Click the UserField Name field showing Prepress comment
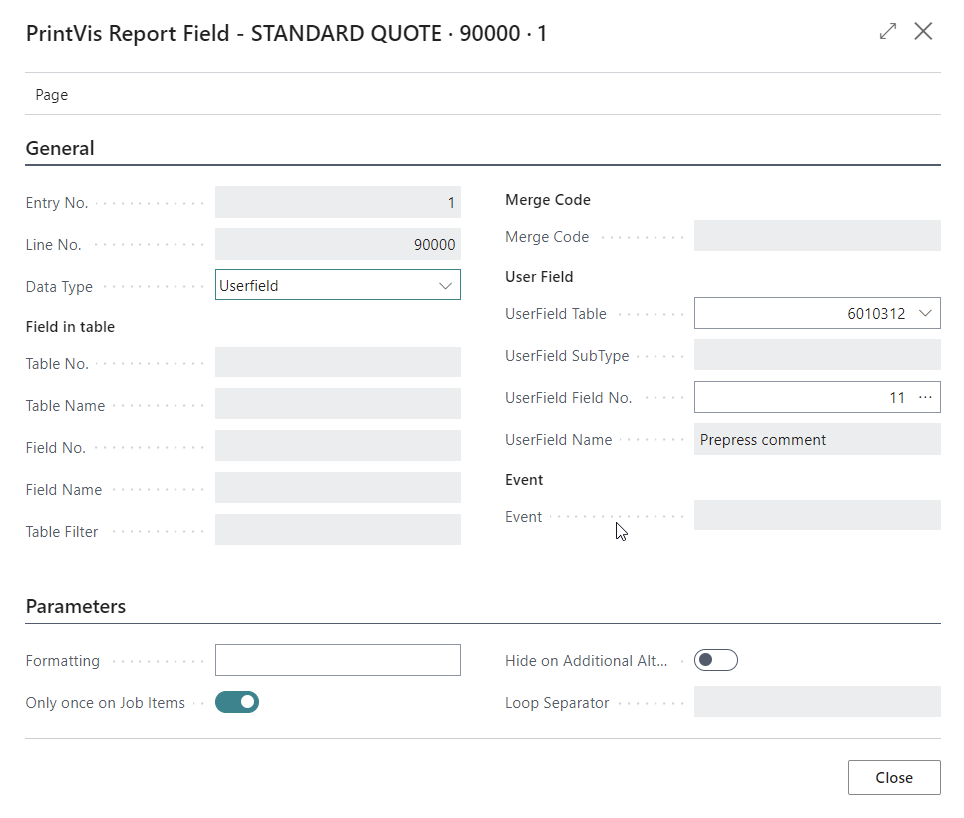The width and height of the screenshot is (964, 818). point(816,439)
